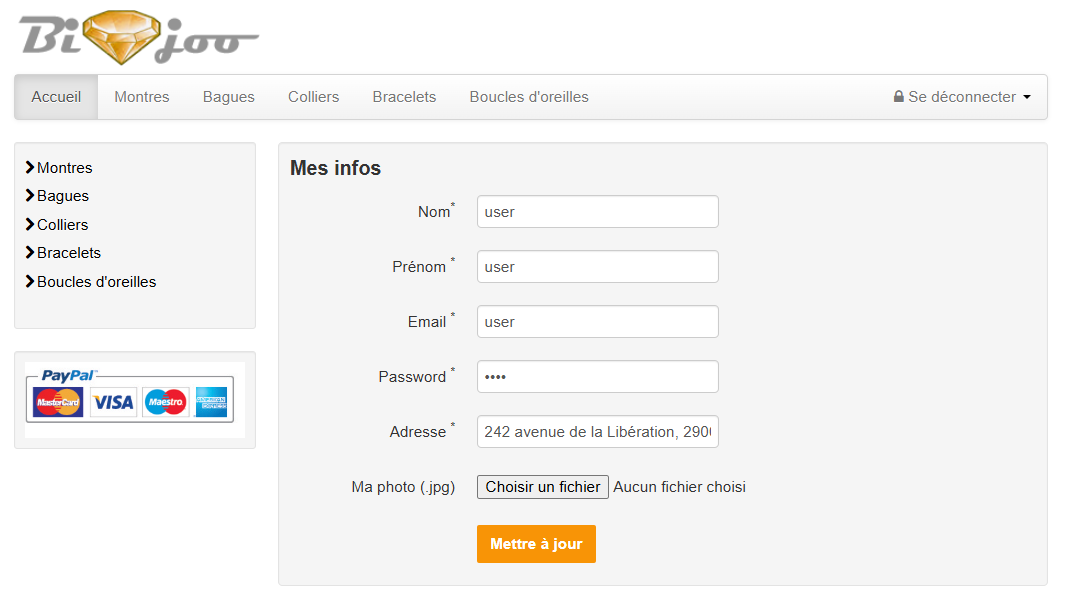
Task: Open the Boucles d'oreilles tab
Action: click(x=528, y=96)
